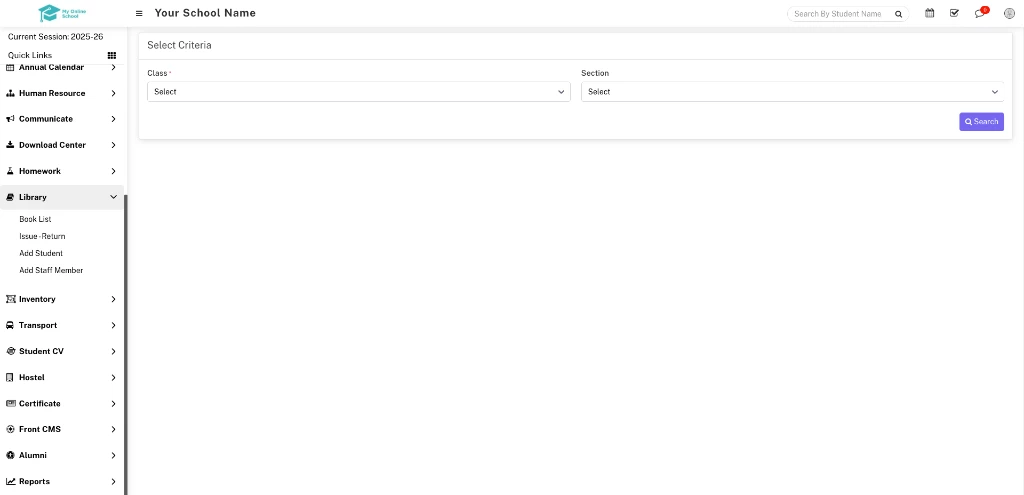Expand Homework menu chevron
Screen dimensions: 1024x495
(x=114, y=171)
